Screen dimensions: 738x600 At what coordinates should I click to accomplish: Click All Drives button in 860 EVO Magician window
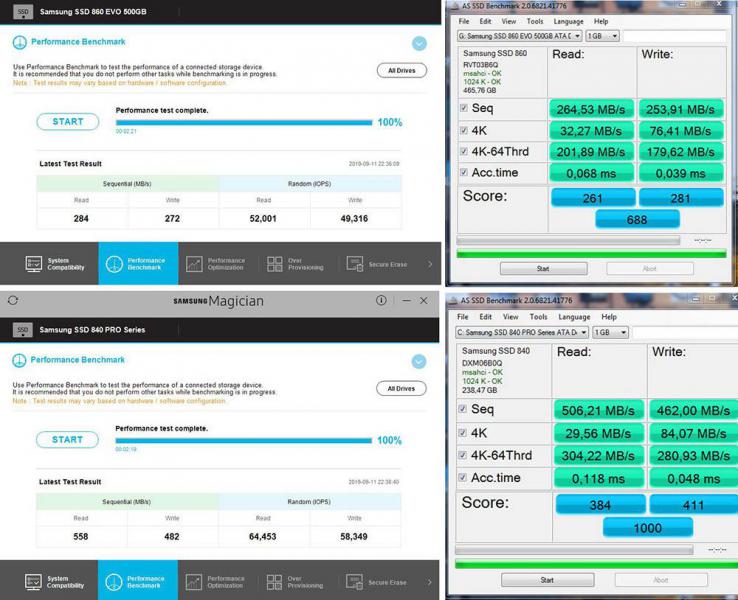(x=401, y=71)
